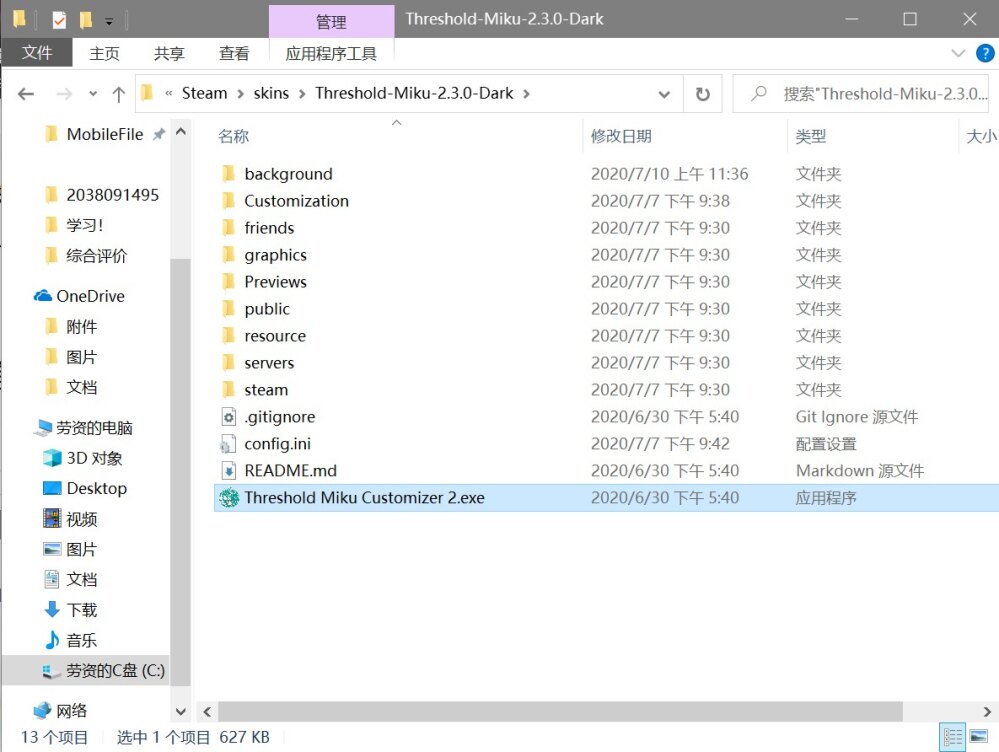Click the horizontal scrollbar thumb in file list
This screenshot has width=999, height=752.
(x=560, y=712)
